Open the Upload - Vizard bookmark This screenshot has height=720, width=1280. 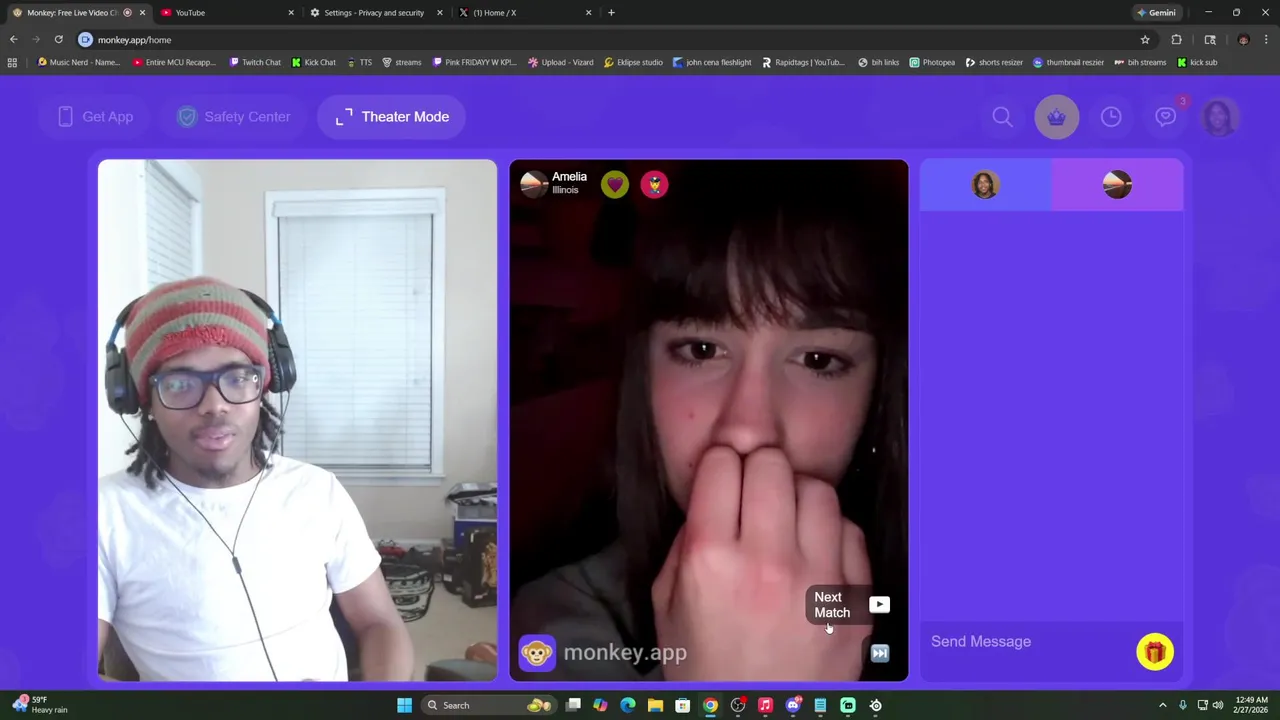tap(560, 62)
